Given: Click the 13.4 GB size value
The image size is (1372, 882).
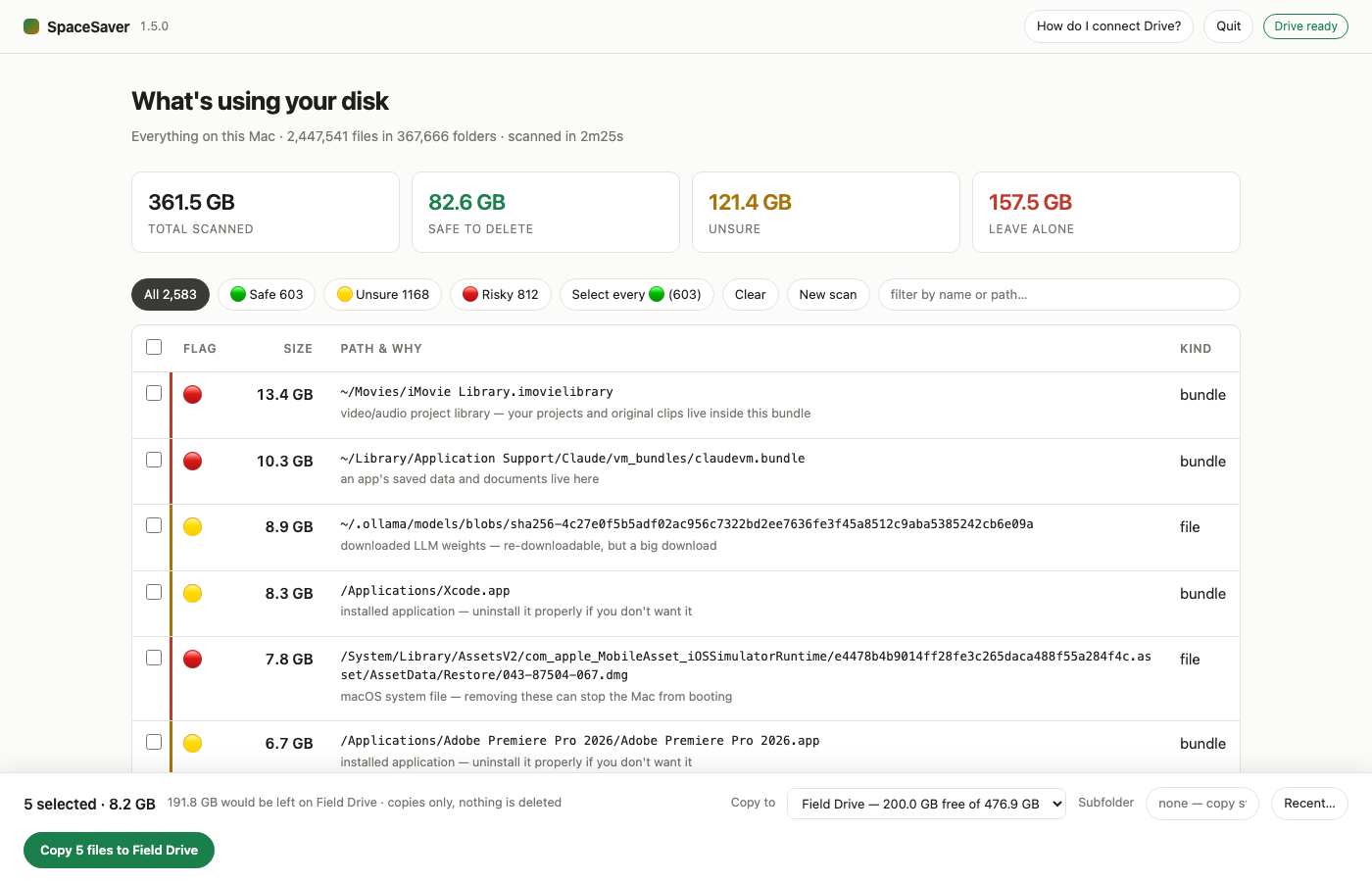Looking at the screenshot, I should (285, 395).
